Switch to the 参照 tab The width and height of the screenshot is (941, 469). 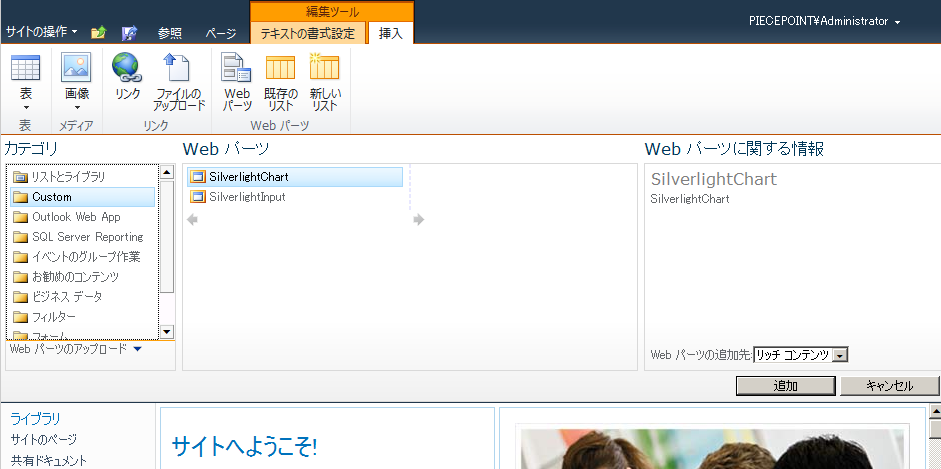click(x=170, y=34)
